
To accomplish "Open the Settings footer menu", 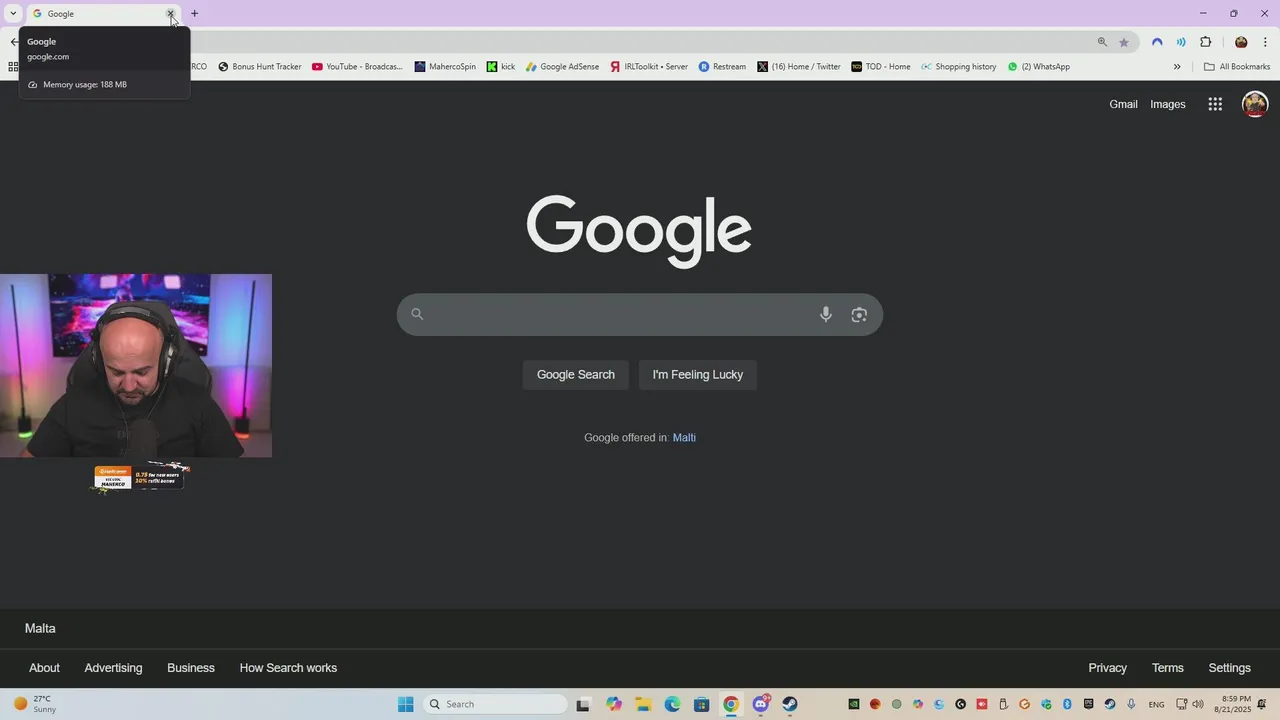I will (x=1229, y=668).
